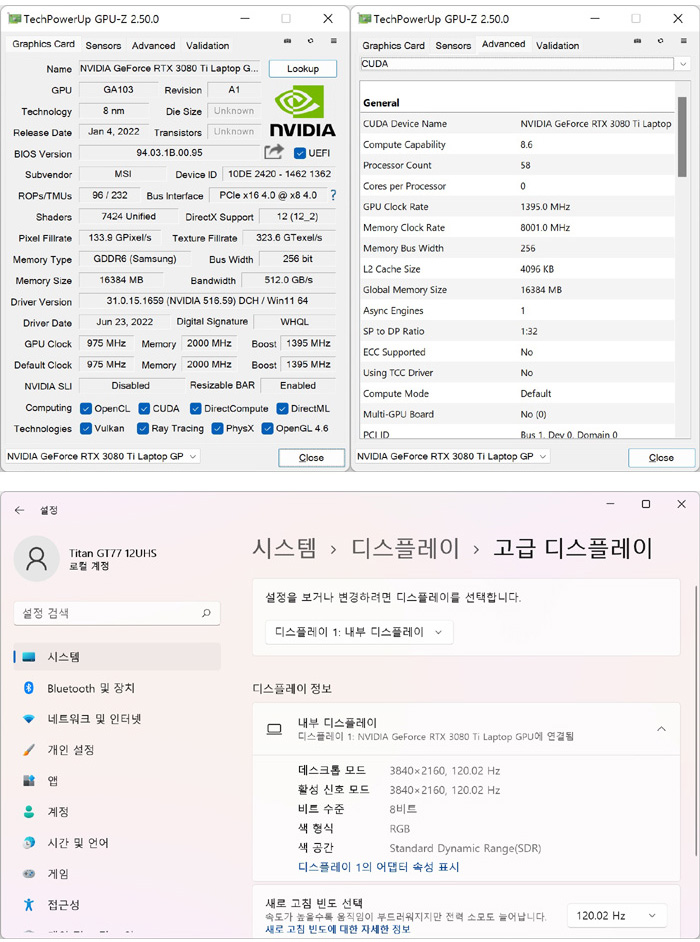
Task: Open the GPU selector dropdown in left GPU-Z window
Action: 103,457
